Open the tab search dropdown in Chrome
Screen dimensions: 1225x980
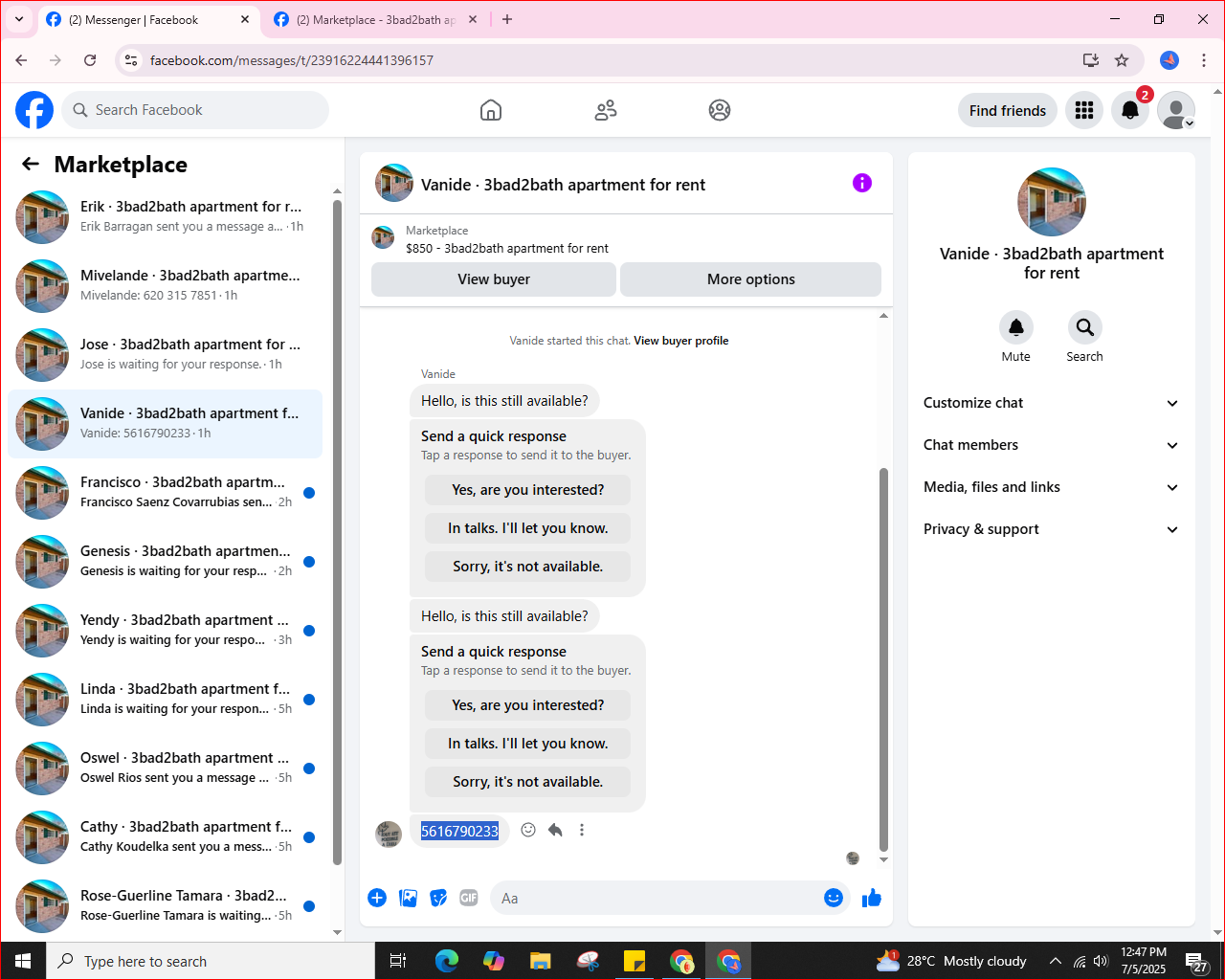point(19,19)
